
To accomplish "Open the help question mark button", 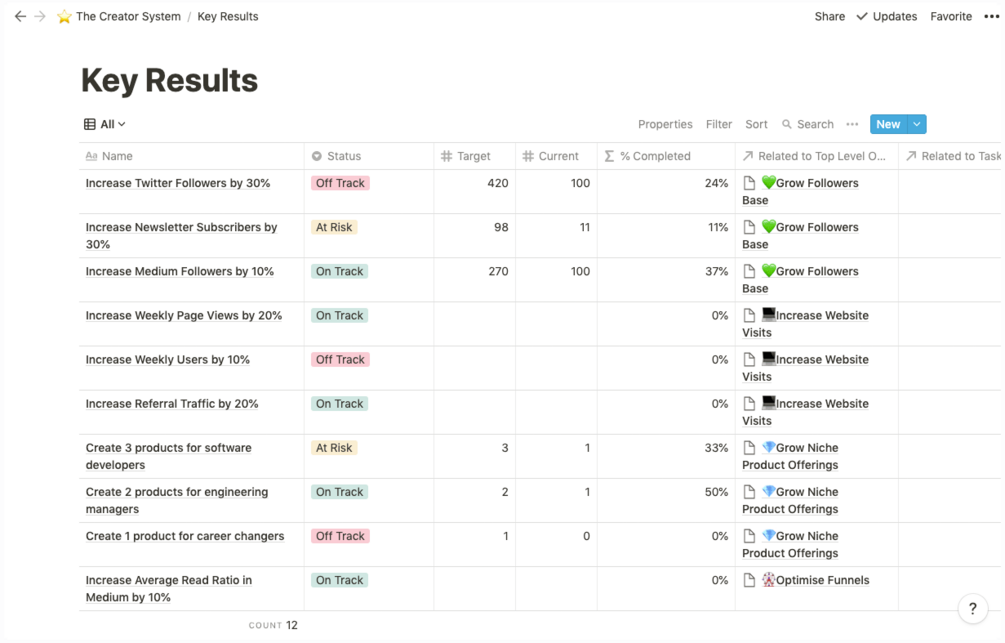I will [x=972, y=608].
